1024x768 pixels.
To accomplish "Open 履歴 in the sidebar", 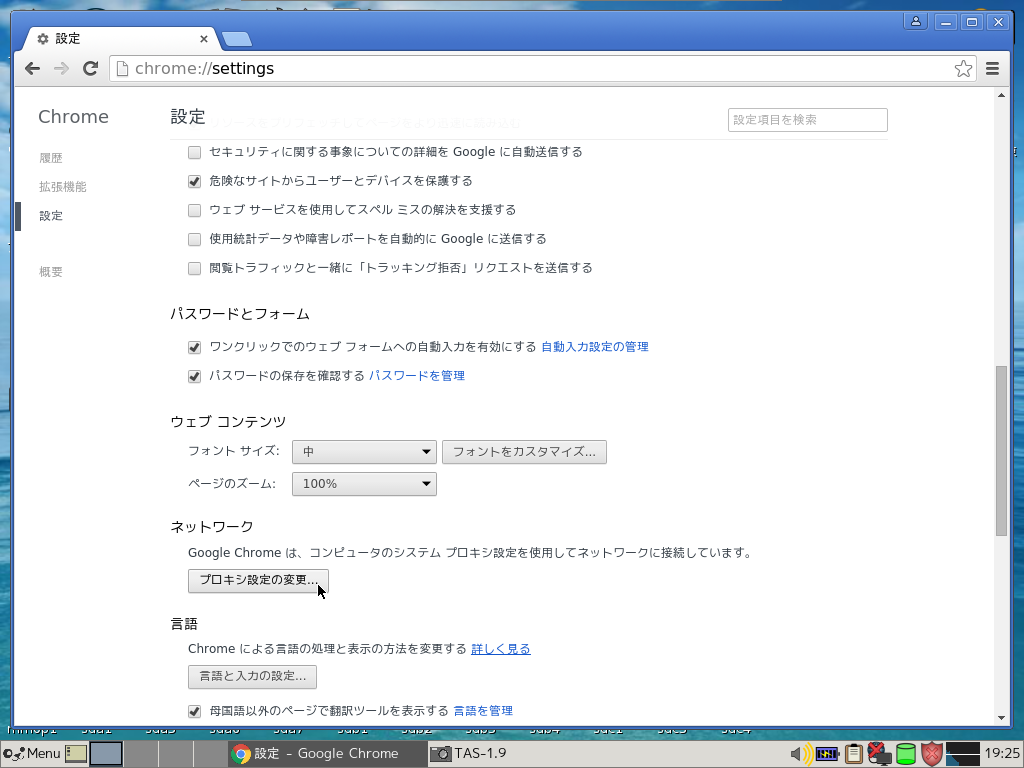I will click(x=51, y=158).
